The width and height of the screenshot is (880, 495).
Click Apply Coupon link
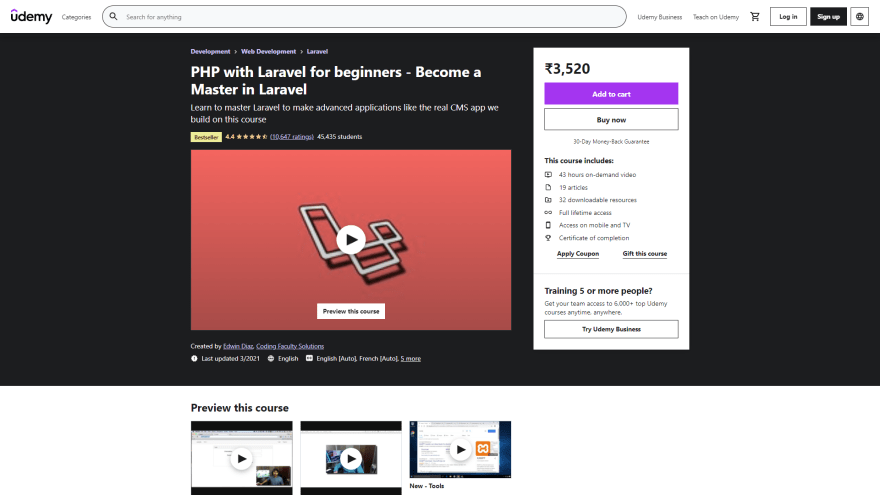pos(578,254)
